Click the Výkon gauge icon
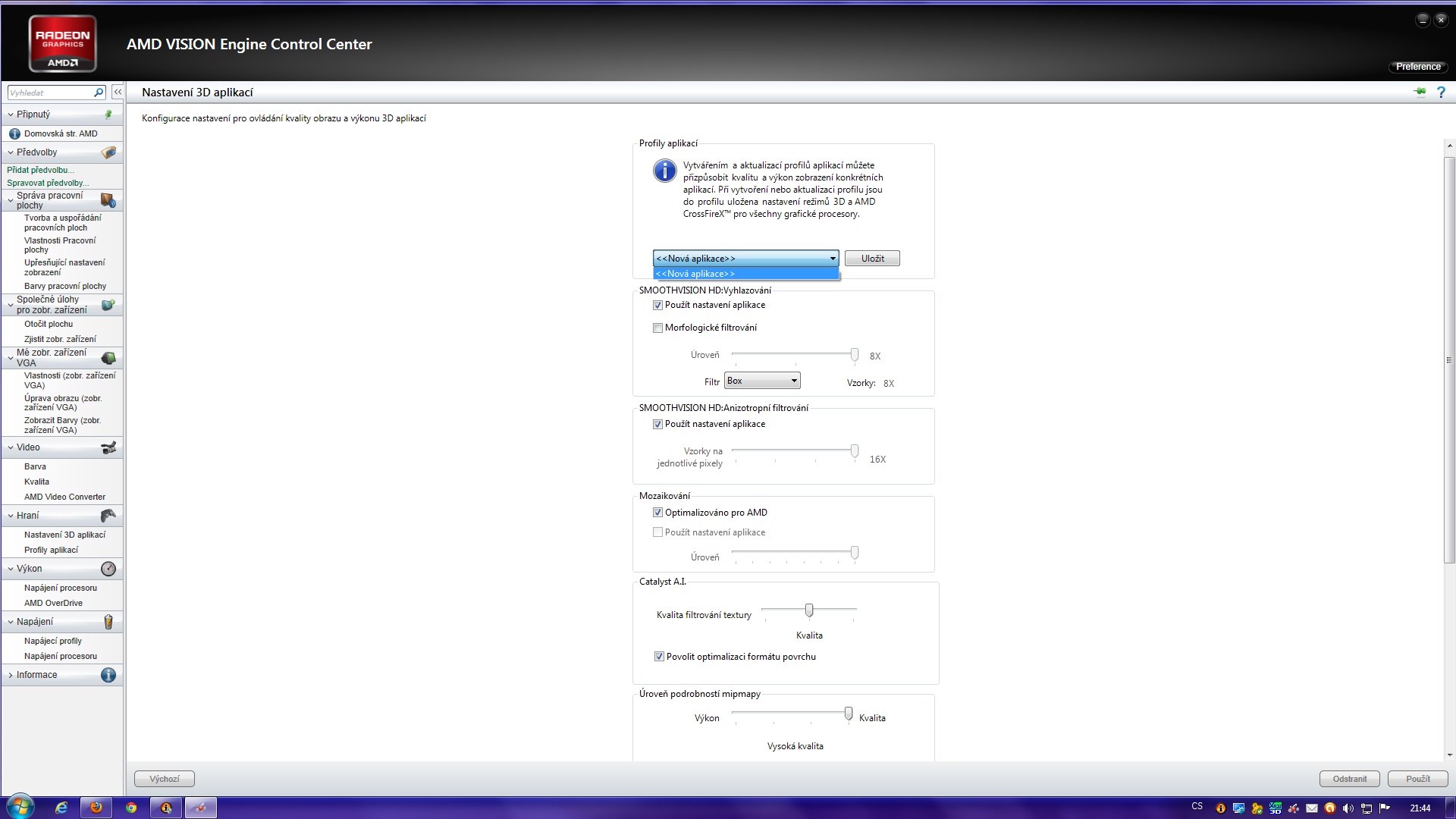 108,569
